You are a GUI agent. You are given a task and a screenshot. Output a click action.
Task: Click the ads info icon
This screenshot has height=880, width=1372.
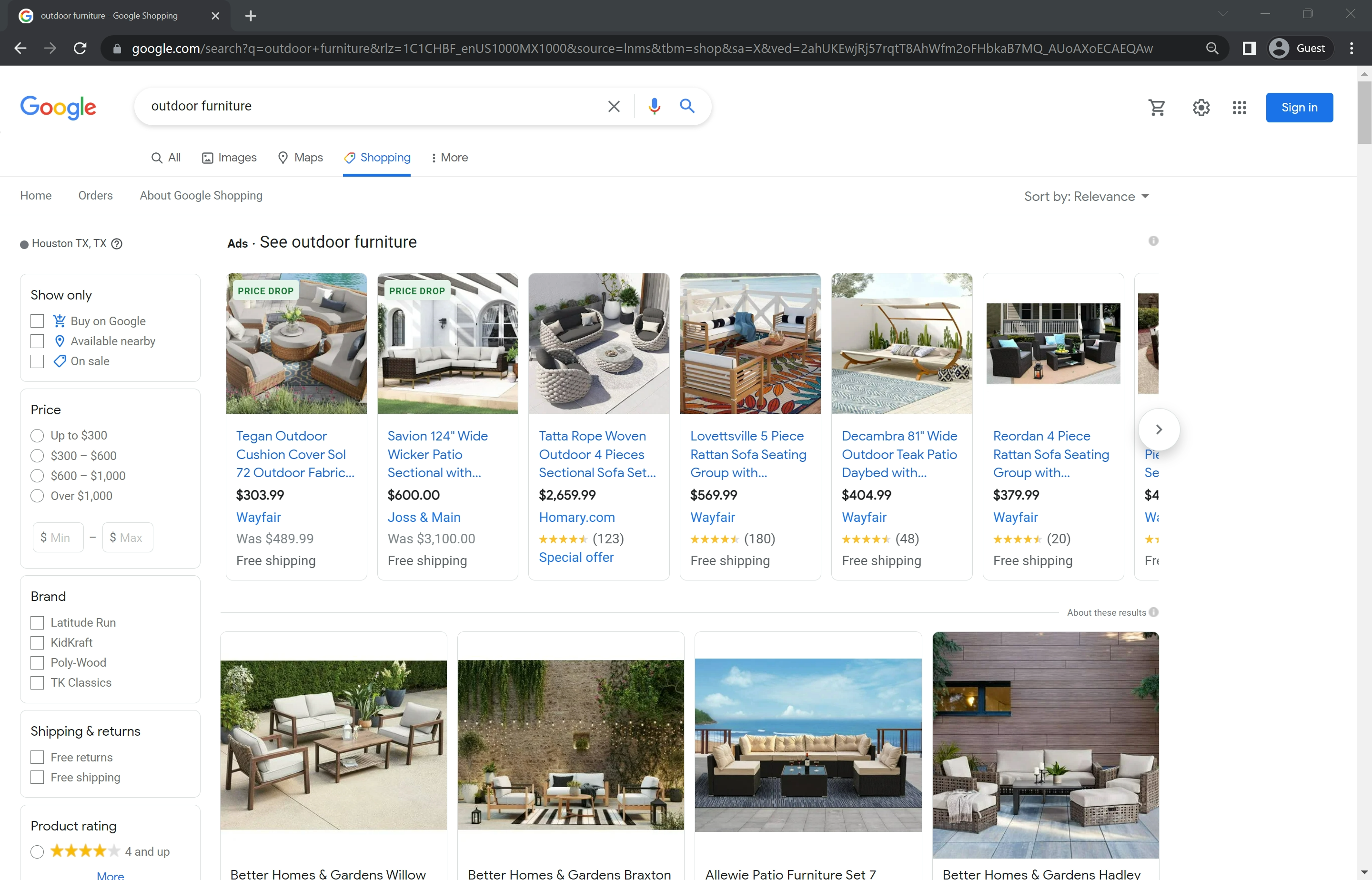click(1153, 241)
